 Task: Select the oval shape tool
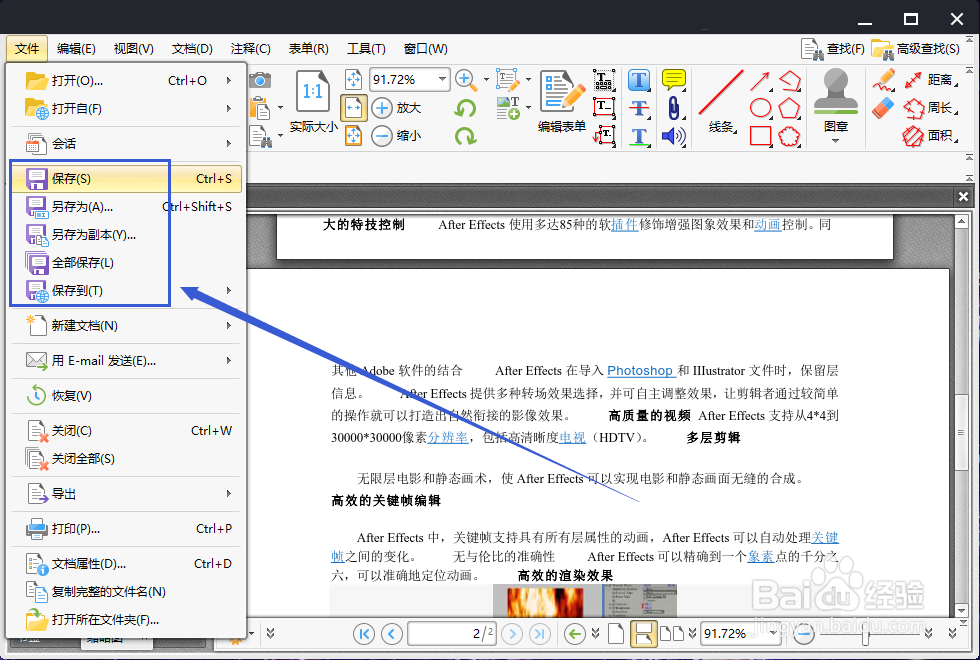(761, 108)
